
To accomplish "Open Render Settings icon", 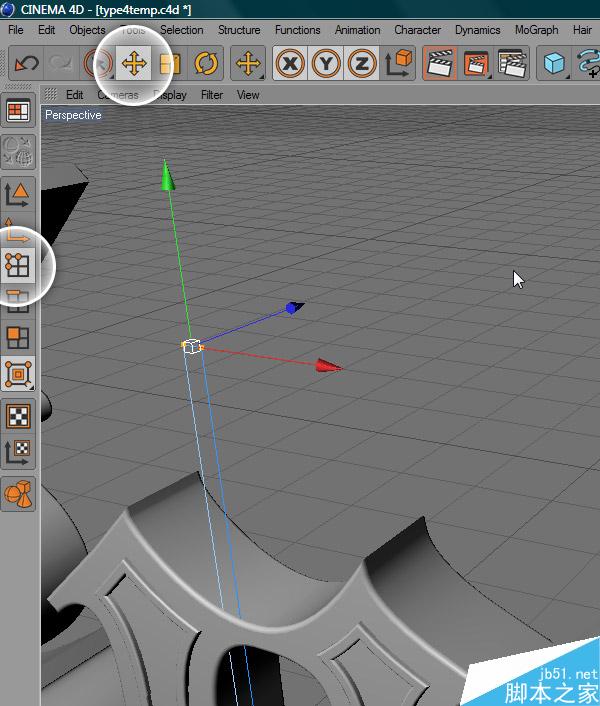I will (512, 63).
